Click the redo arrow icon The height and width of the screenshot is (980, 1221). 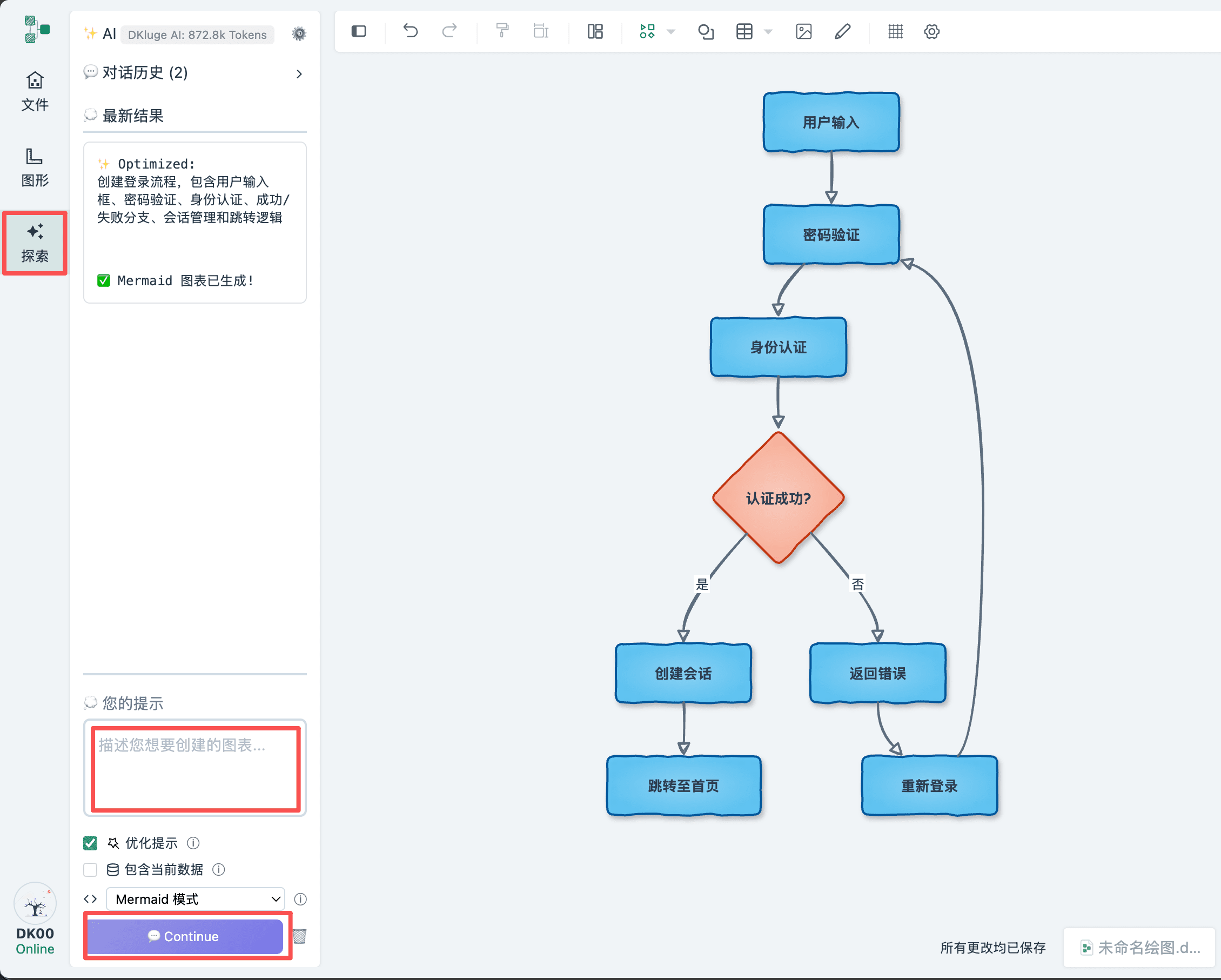click(x=449, y=31)
